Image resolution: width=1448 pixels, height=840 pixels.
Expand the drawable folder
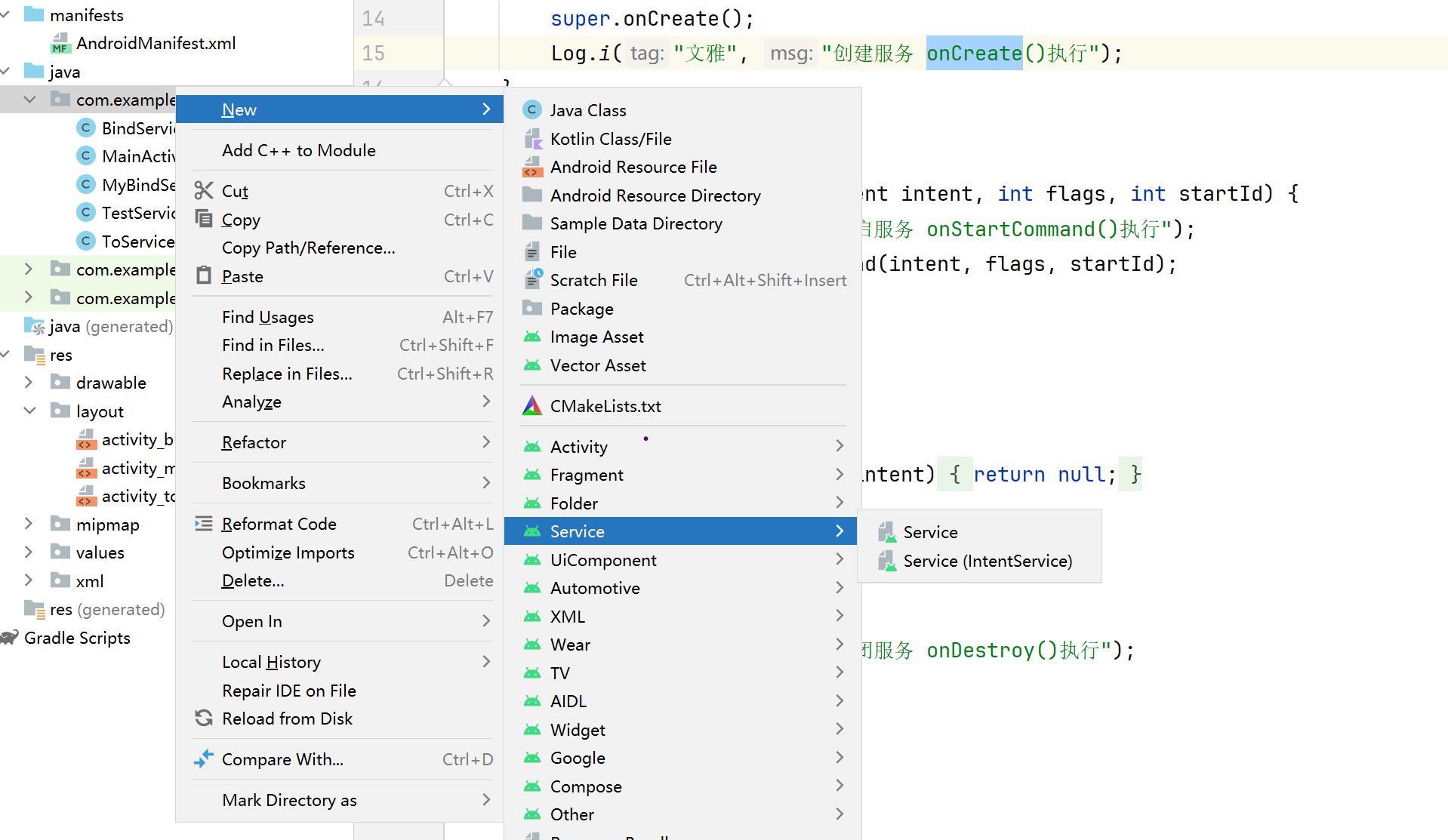[29, 383]
